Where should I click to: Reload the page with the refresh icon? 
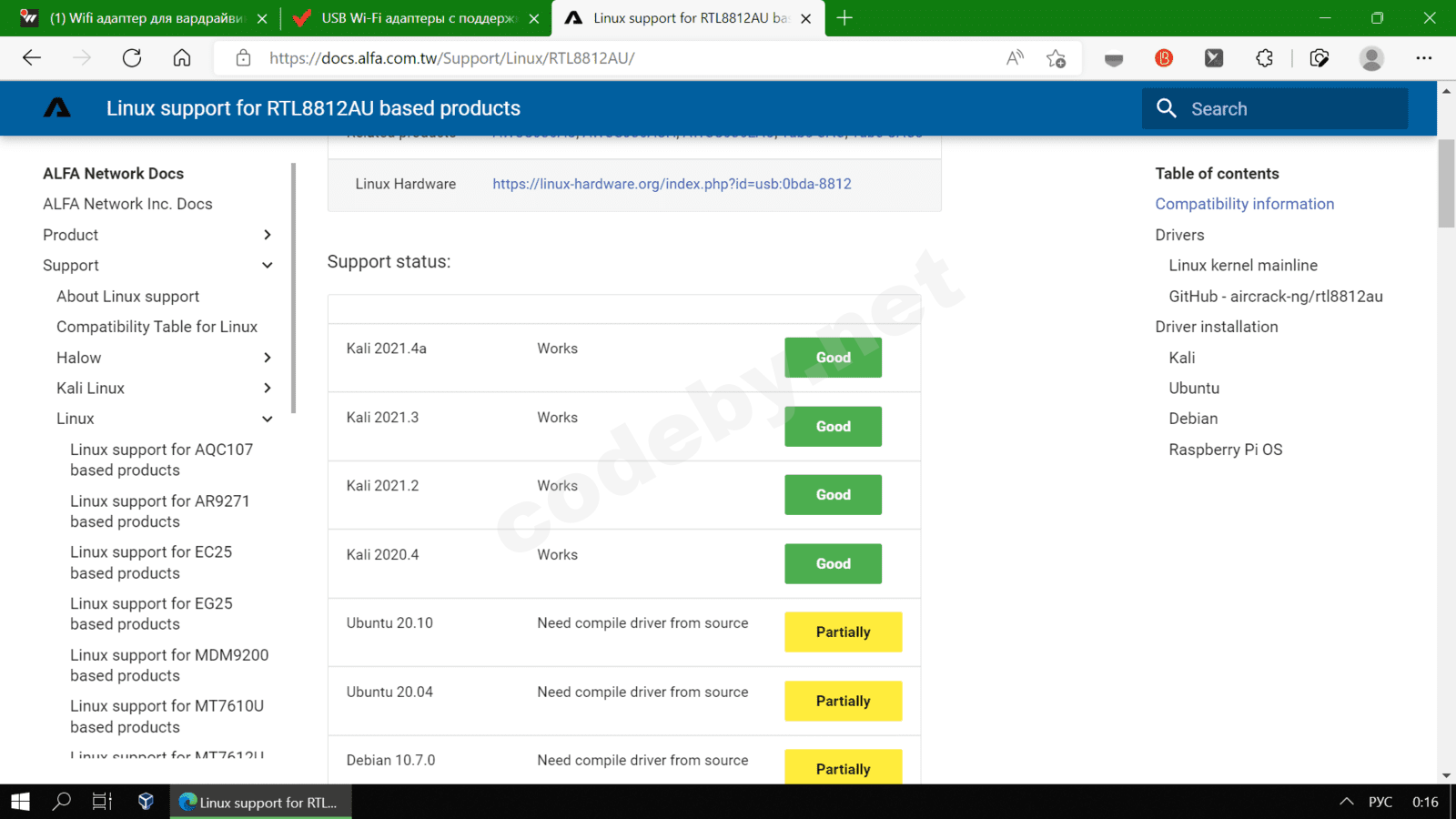point(132,58)
